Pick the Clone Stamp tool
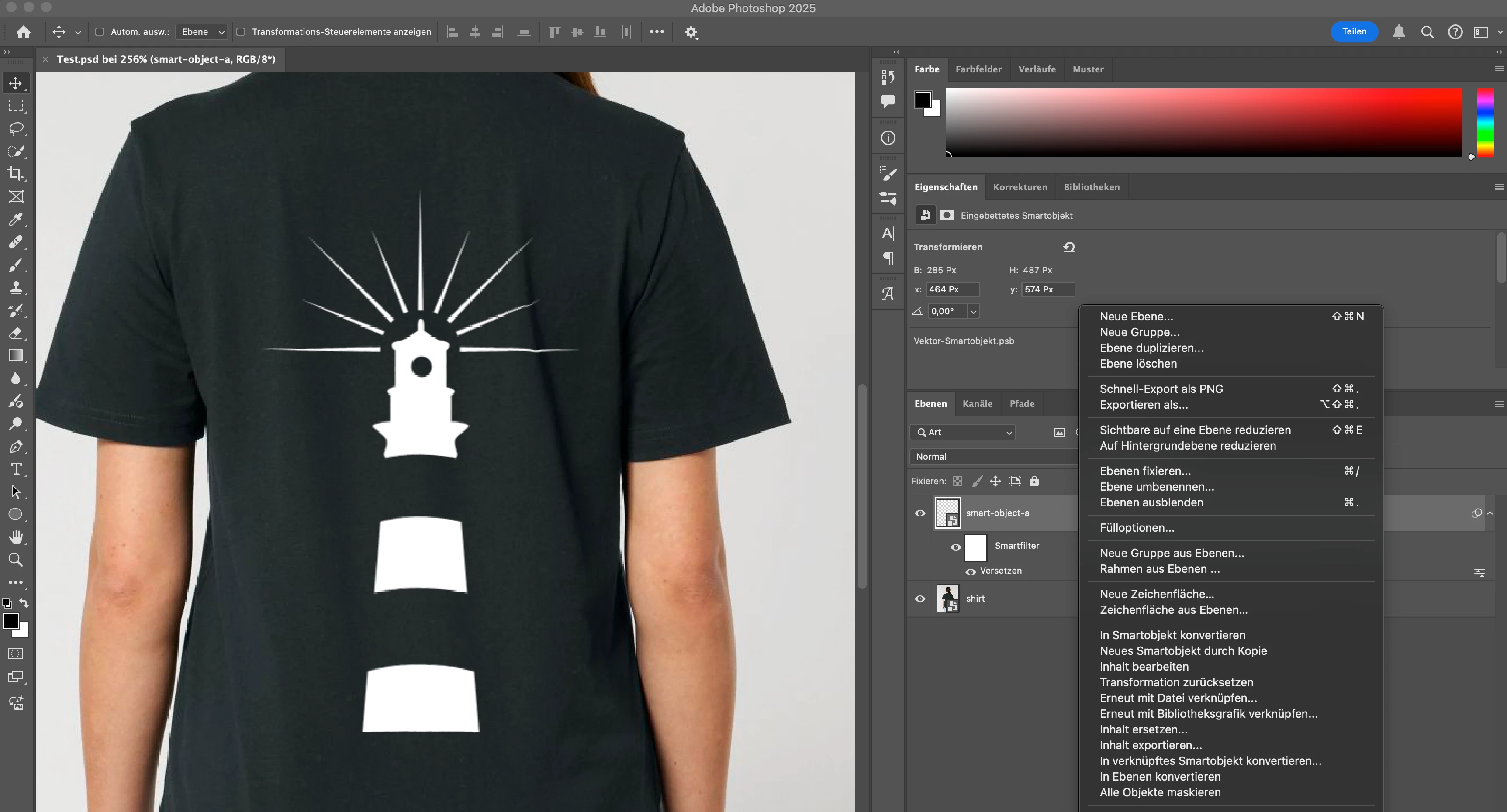This screenshot has width=1507, height=812. click(x=16, y=288)
